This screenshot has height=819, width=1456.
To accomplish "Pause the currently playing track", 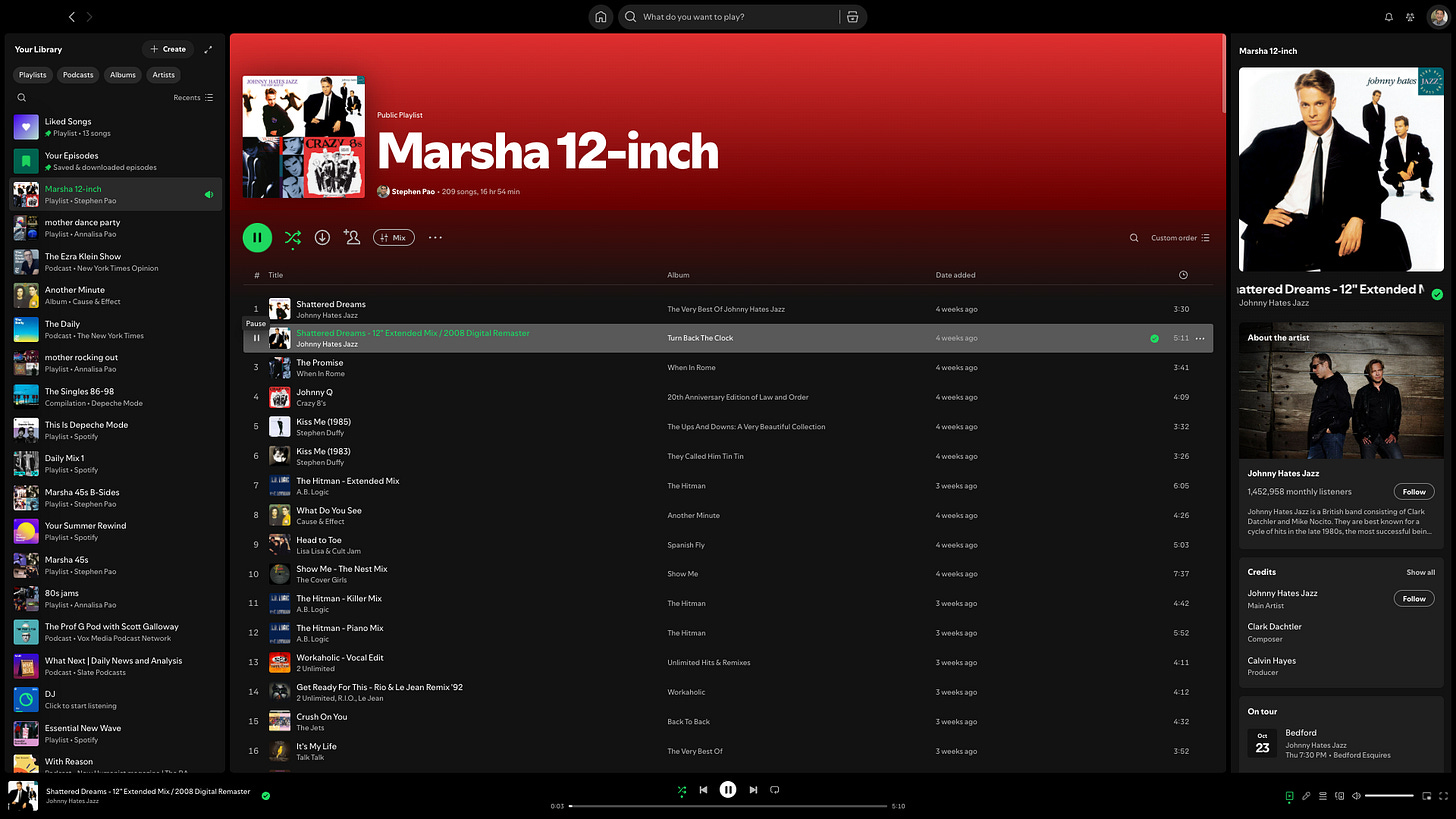I will coord(728,790).
